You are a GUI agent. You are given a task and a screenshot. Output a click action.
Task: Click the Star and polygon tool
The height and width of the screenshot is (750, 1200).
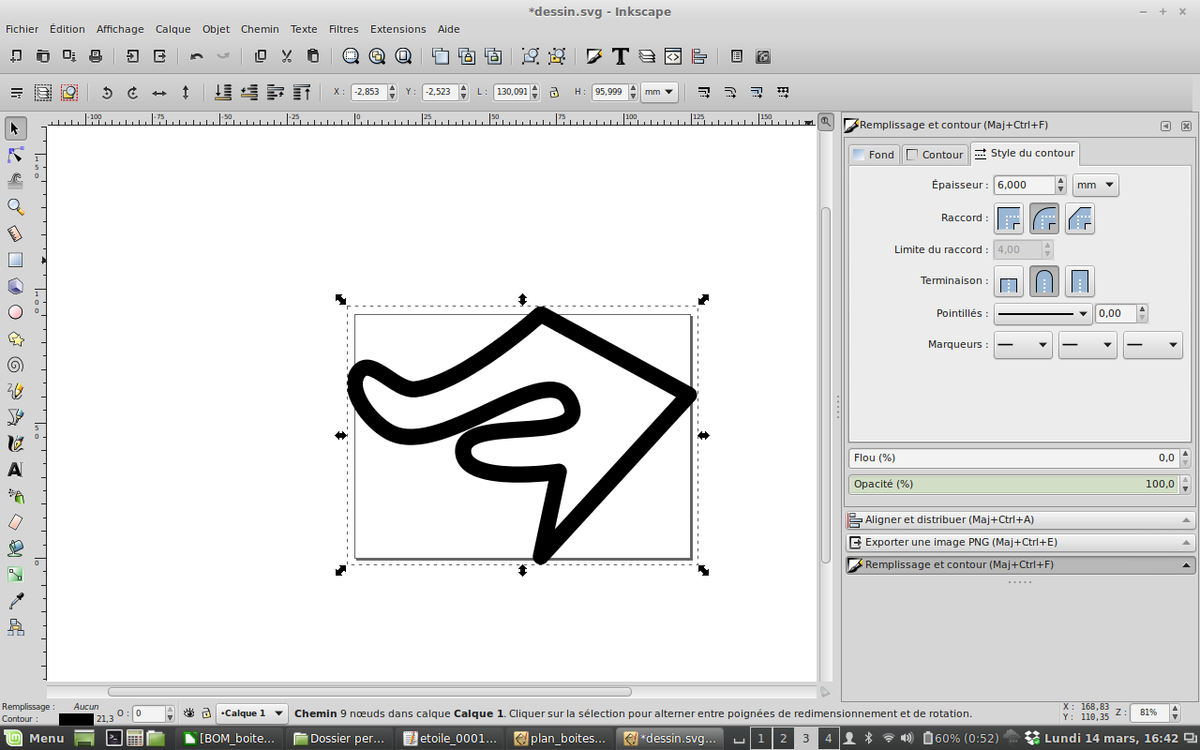click(15, 339)
